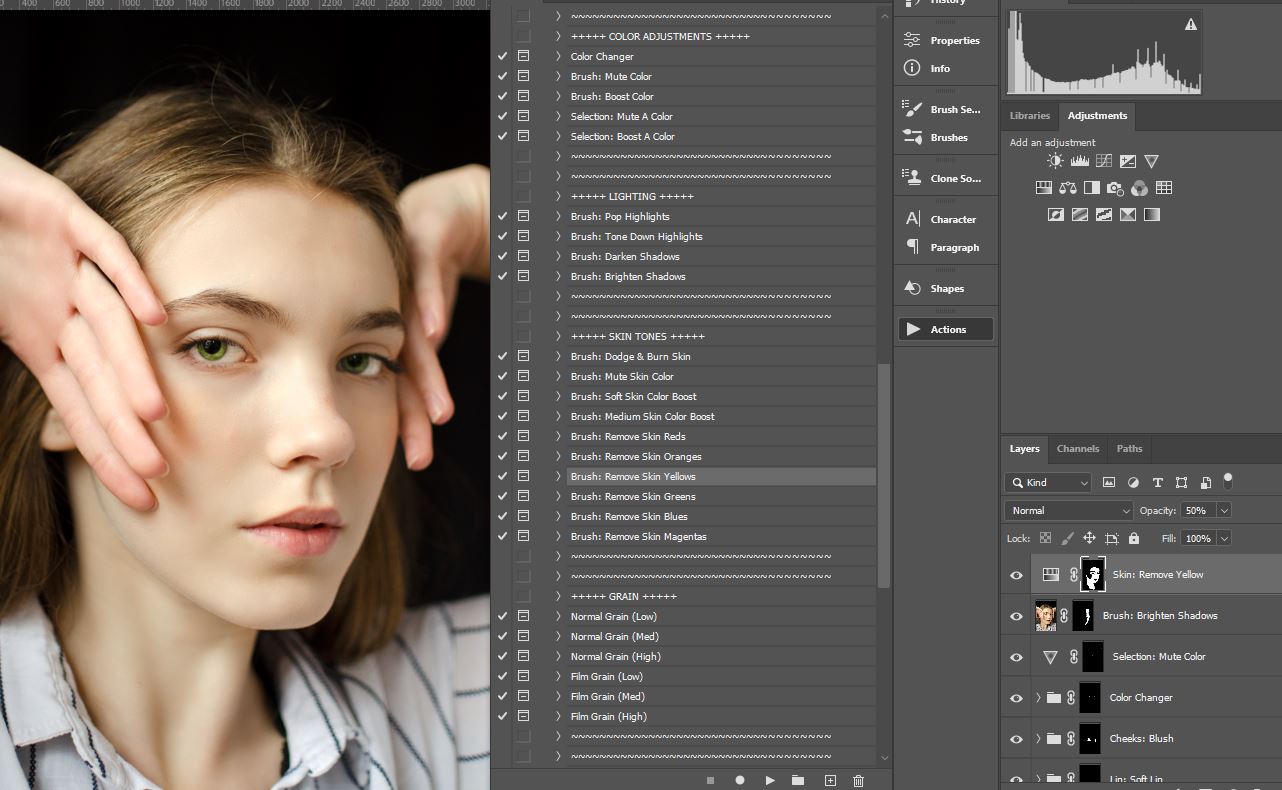Open the Libraries tab
The image size is (1282, 790).
(1029, 116)
